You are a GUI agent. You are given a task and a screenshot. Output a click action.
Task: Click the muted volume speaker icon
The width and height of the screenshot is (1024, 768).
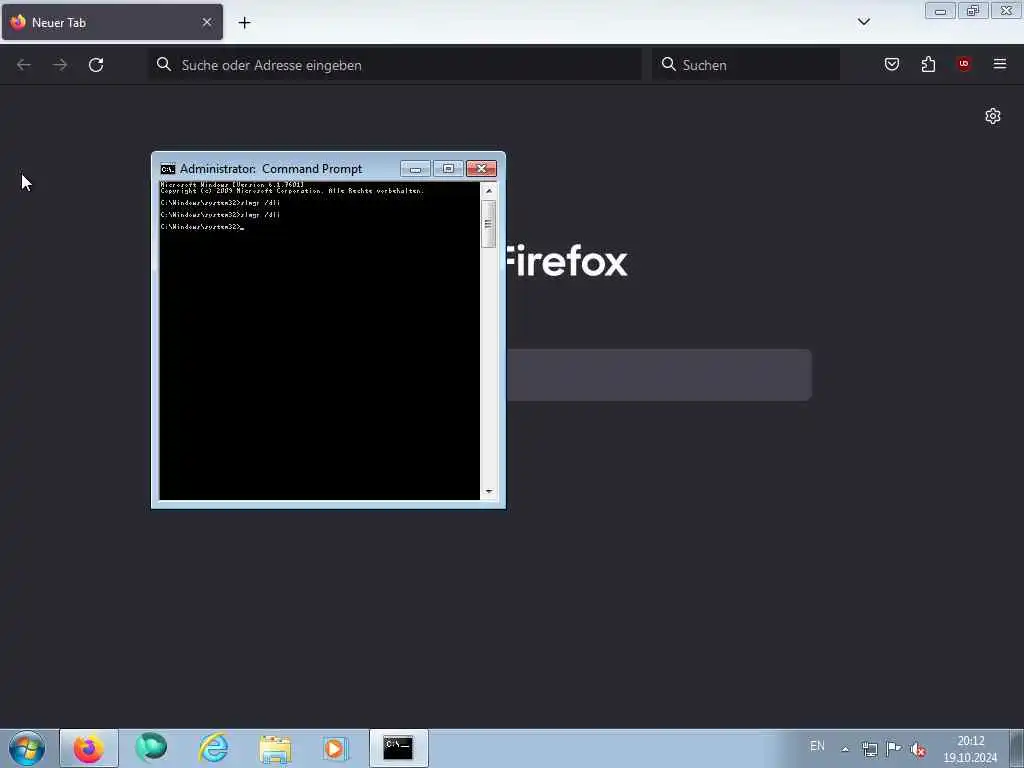(918, 750)
